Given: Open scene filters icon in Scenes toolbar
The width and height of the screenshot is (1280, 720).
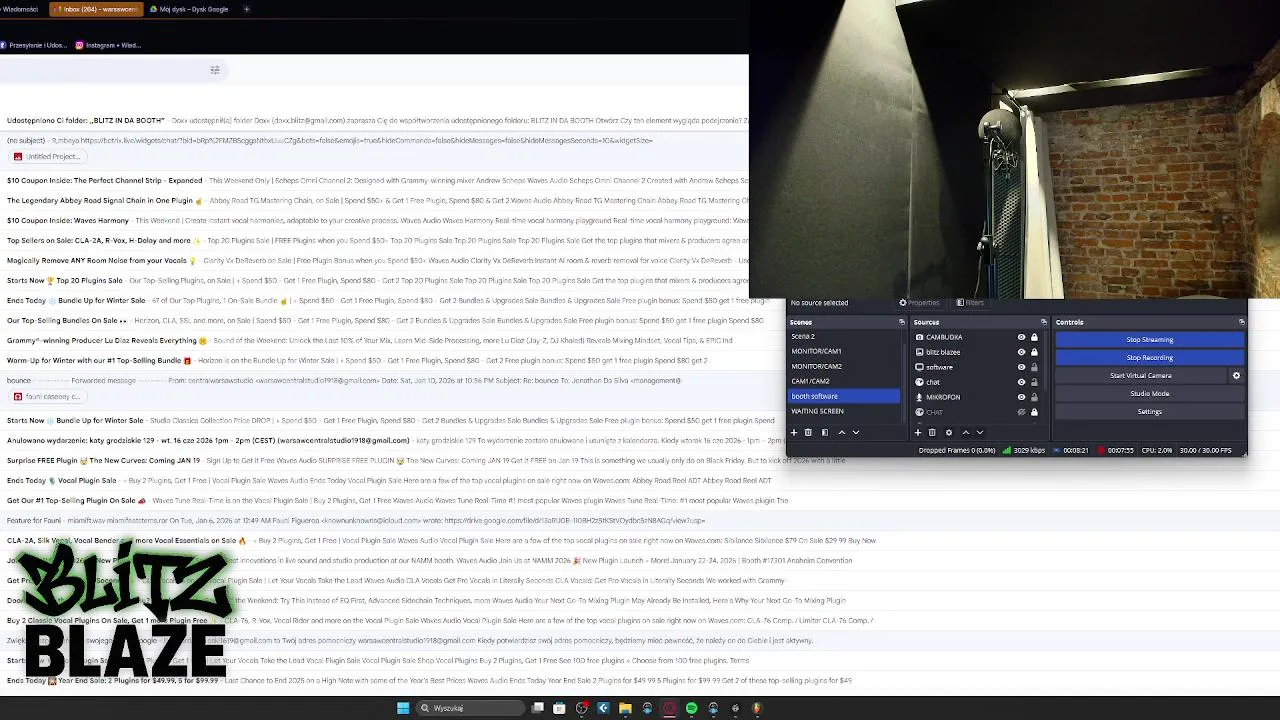Looking at the screenshot, I should click(824, 432).
